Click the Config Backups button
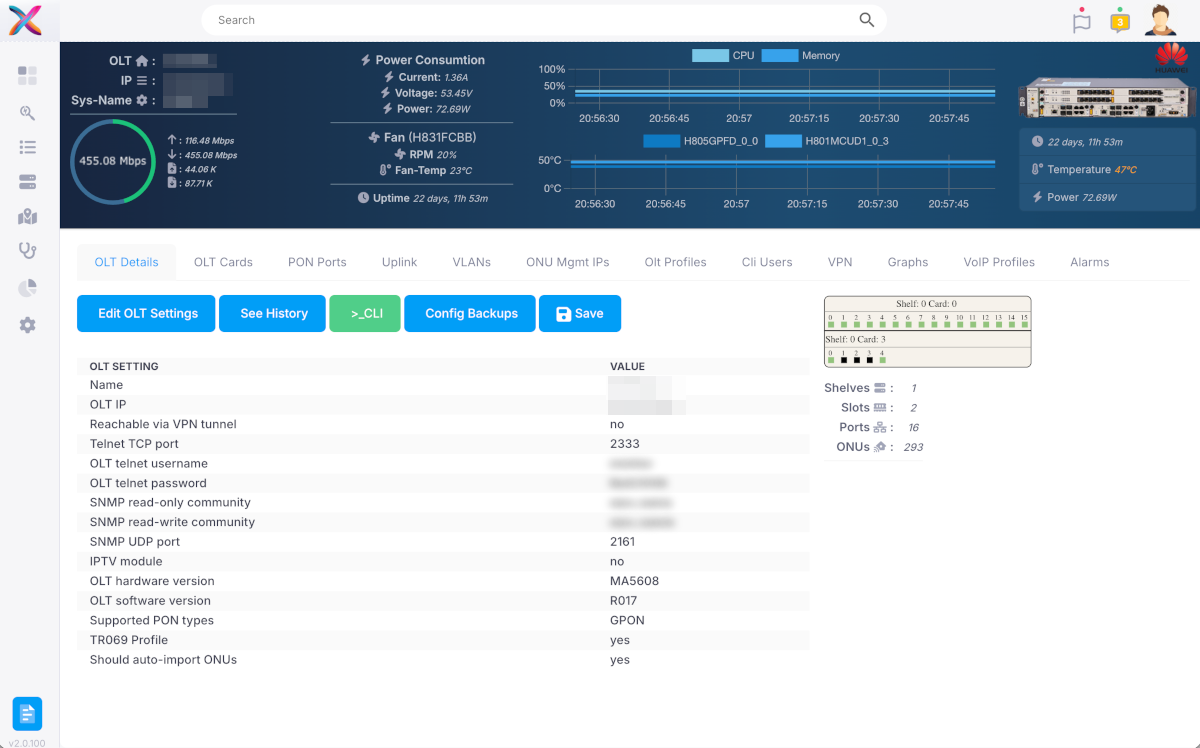 tap(469, 313)
